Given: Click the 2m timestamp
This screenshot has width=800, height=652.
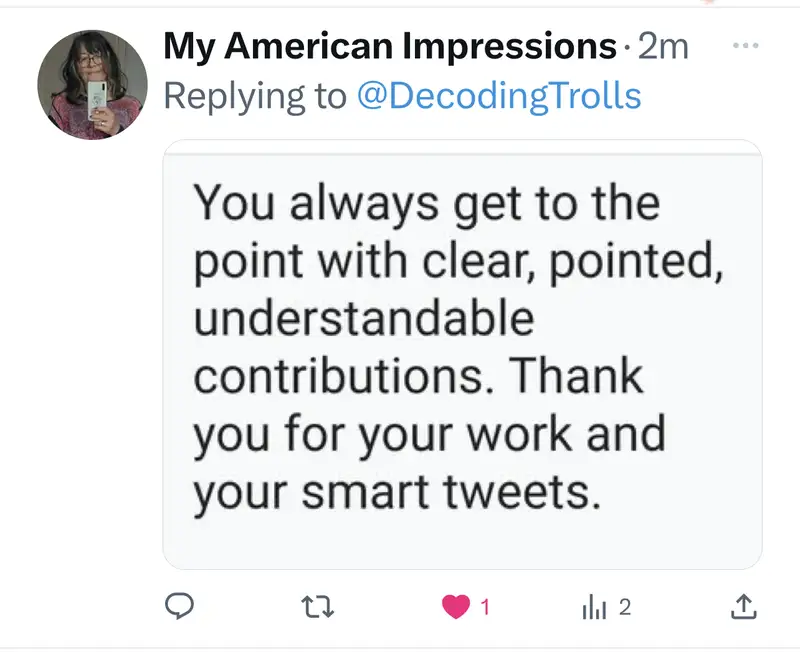Looking at the screenshot, I should pyautogui.click(x=663, y=46).
